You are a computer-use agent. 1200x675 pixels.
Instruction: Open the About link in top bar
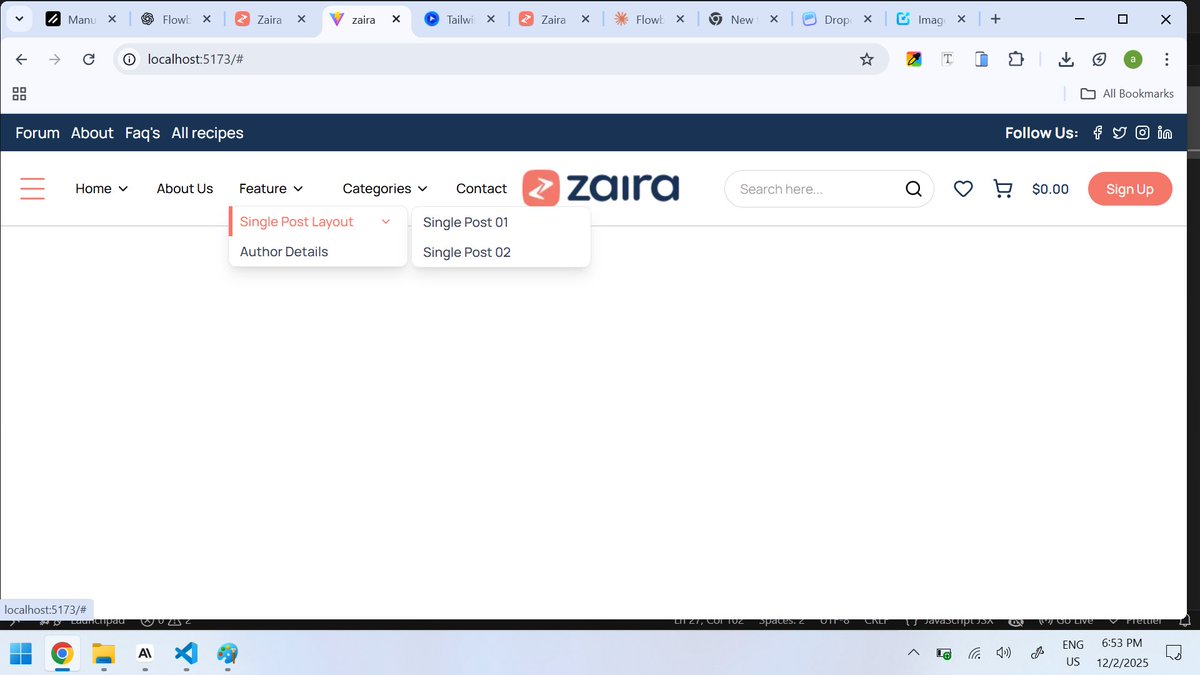[x=92, y=133]
